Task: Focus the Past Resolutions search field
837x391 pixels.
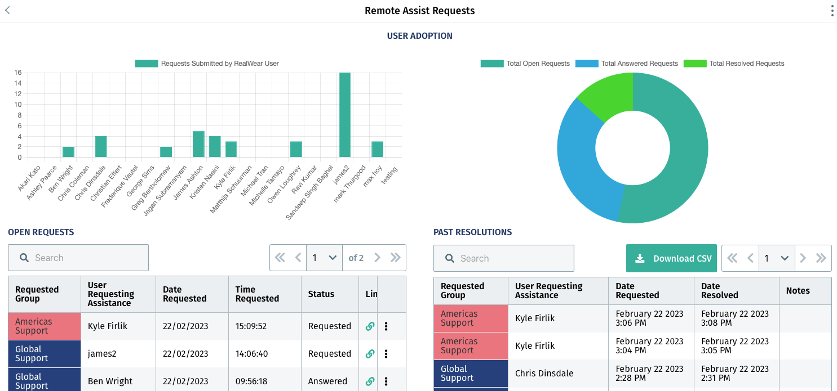Action: [x=504, y=259]
